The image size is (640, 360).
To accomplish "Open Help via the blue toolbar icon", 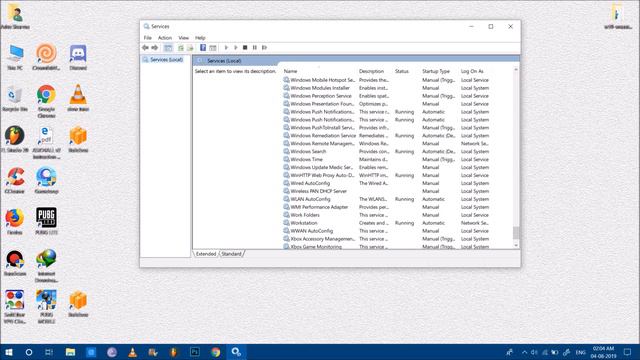I will (203, 48).
